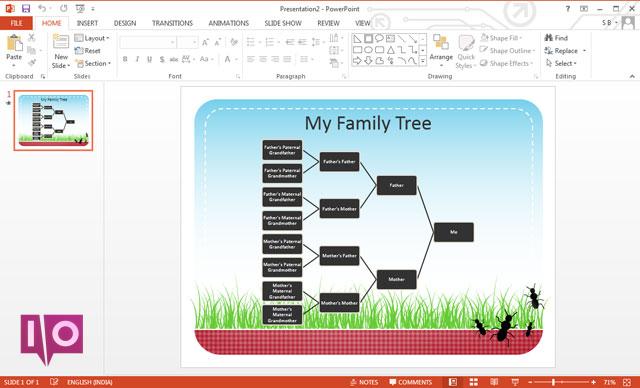Select the Oval shape in gallery
The height and width of the screenshot is (388, 640).
pos(369,50)
